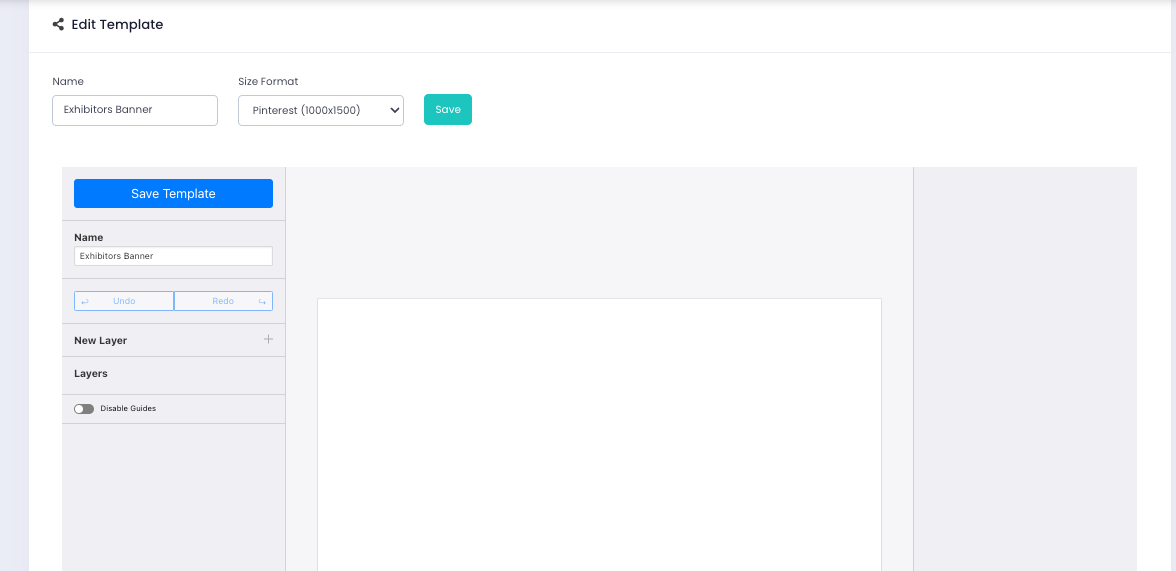Expand the Layers panel section
Viewport: 1176px width, 571px height.
[x=91, y=374]
